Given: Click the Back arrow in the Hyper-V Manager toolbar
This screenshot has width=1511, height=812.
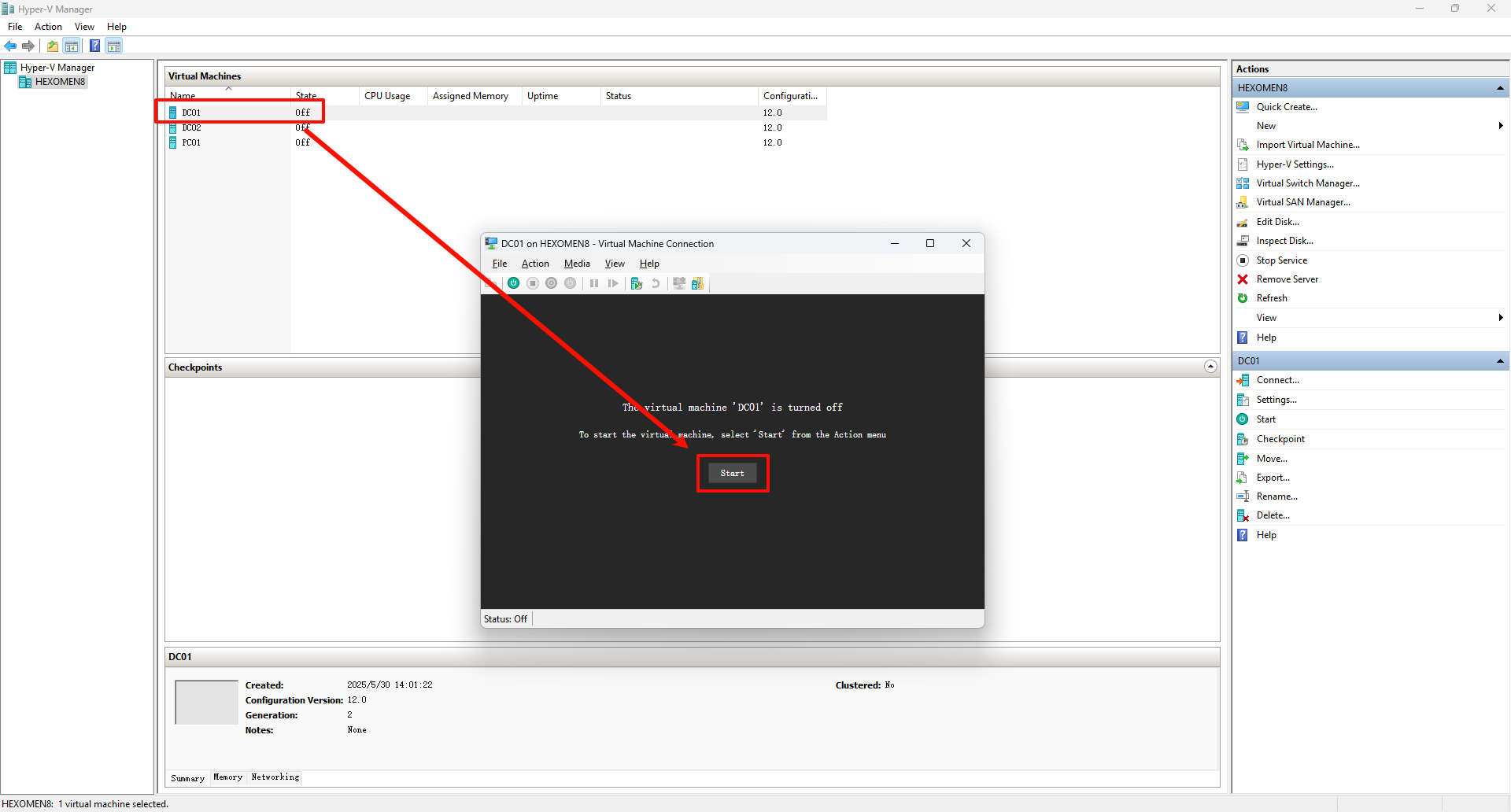Looking at the screenshot, I should 10,46.
